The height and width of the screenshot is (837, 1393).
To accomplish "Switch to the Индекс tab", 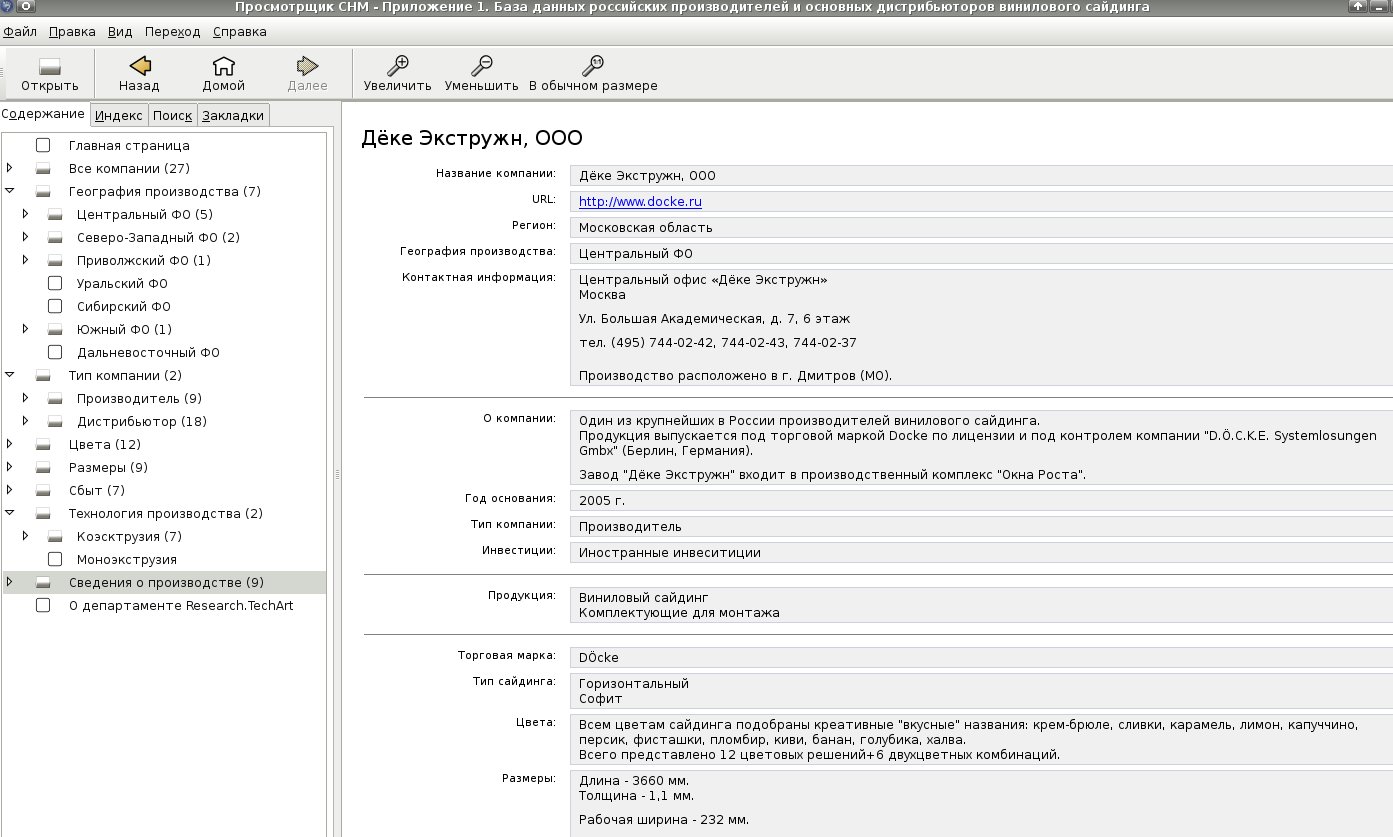I will click(x=119, y=115).
